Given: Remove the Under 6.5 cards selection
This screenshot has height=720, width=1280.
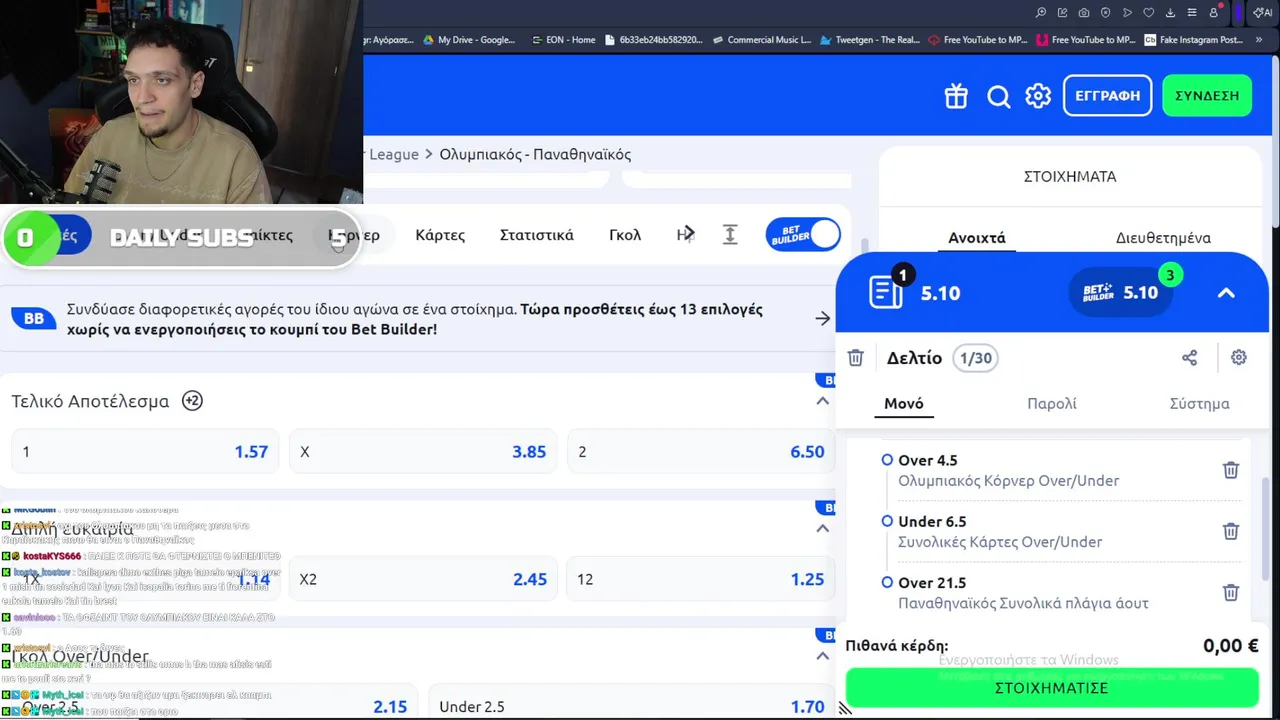Looking at the screenshot, I should [x=1231, y=531].
